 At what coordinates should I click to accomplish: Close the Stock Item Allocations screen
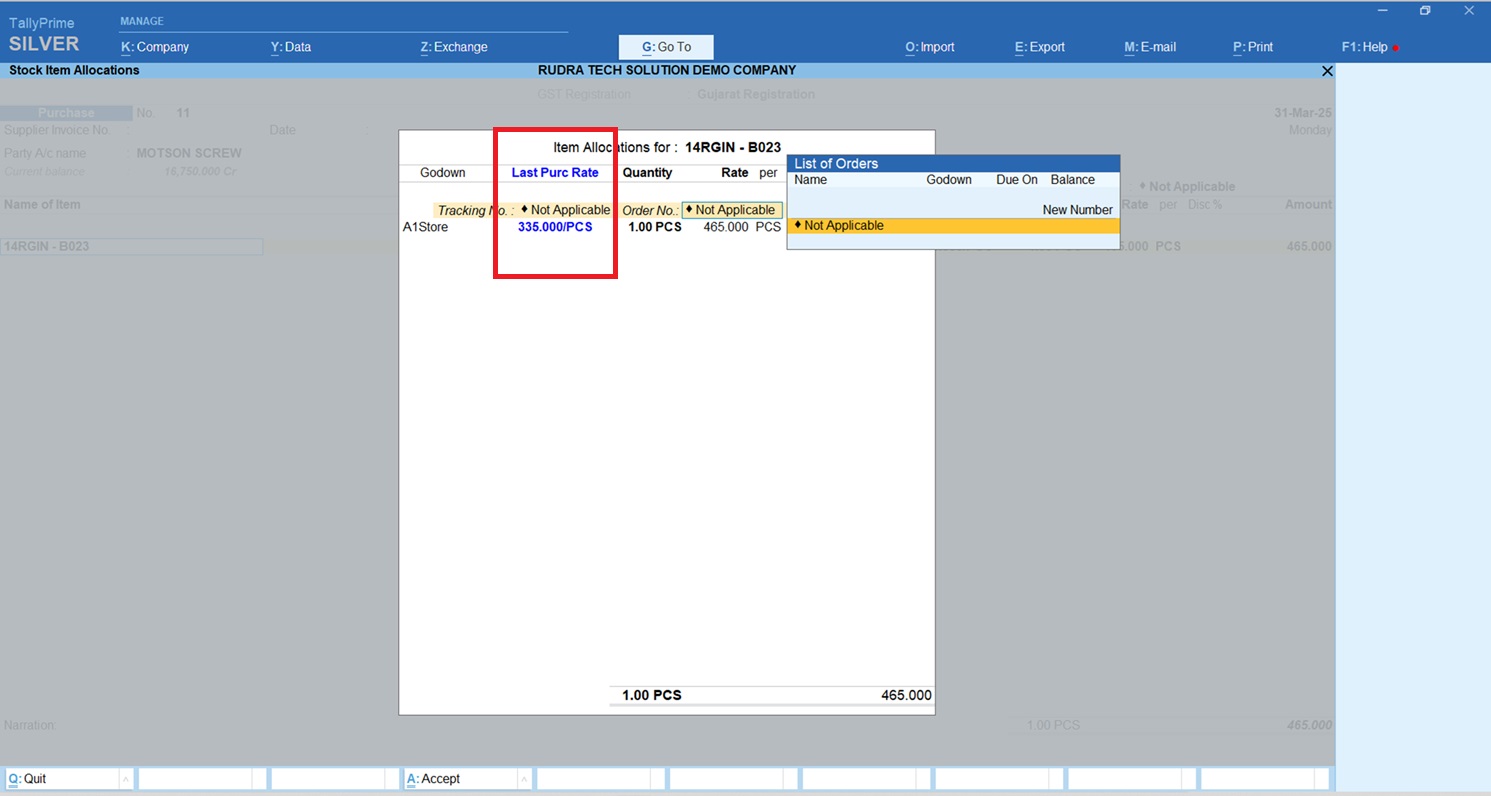1327,71
